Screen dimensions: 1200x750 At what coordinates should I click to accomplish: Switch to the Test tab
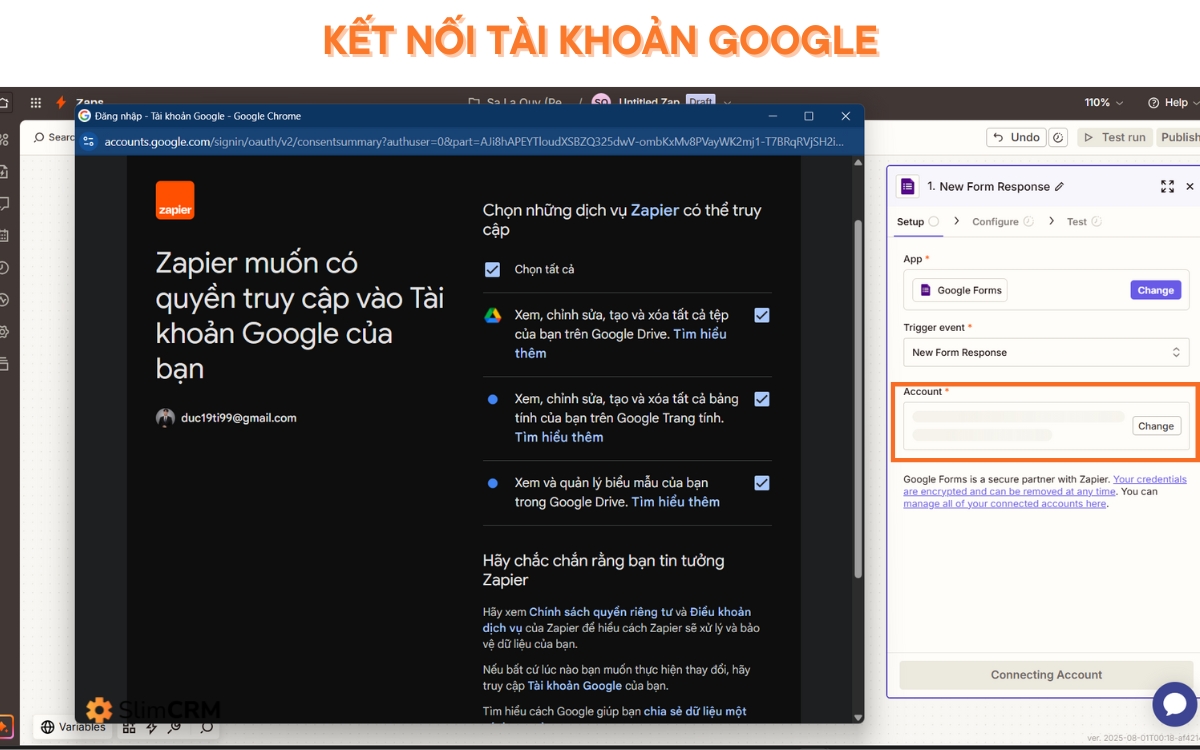[x=1084, y=222]
